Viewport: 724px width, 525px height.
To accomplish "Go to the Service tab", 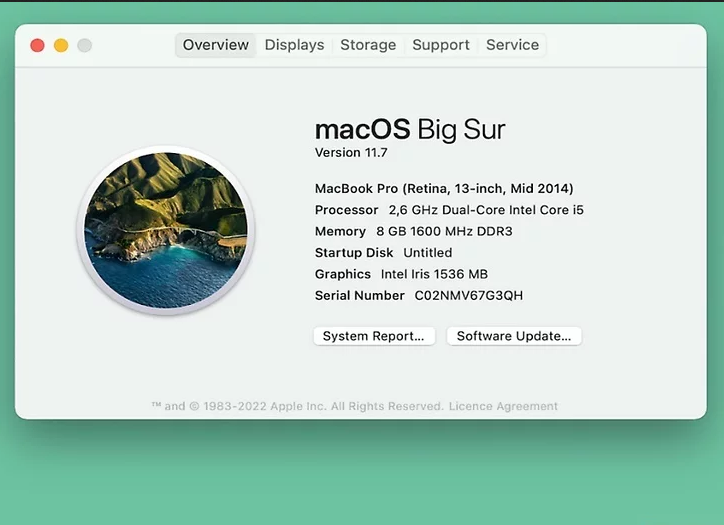I will (x=512, y=45).
